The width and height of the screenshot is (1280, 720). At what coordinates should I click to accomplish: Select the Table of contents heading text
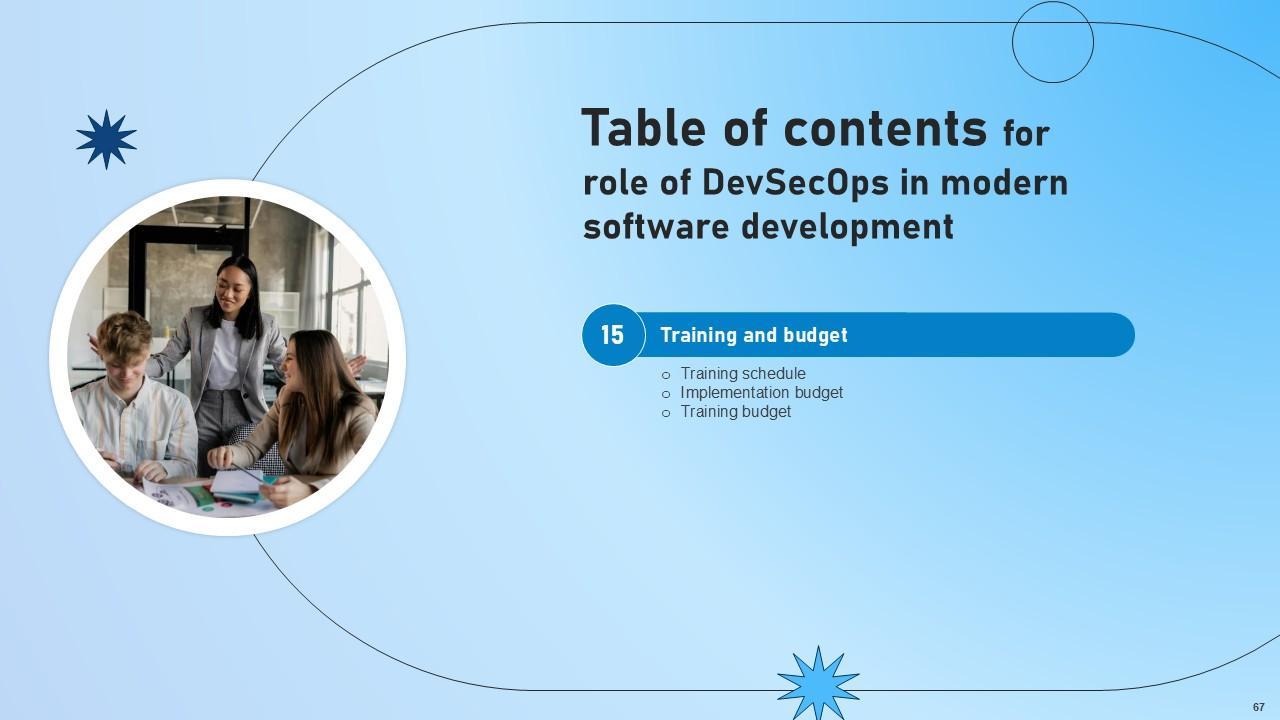pyautogui.click(x=783, y=129)
